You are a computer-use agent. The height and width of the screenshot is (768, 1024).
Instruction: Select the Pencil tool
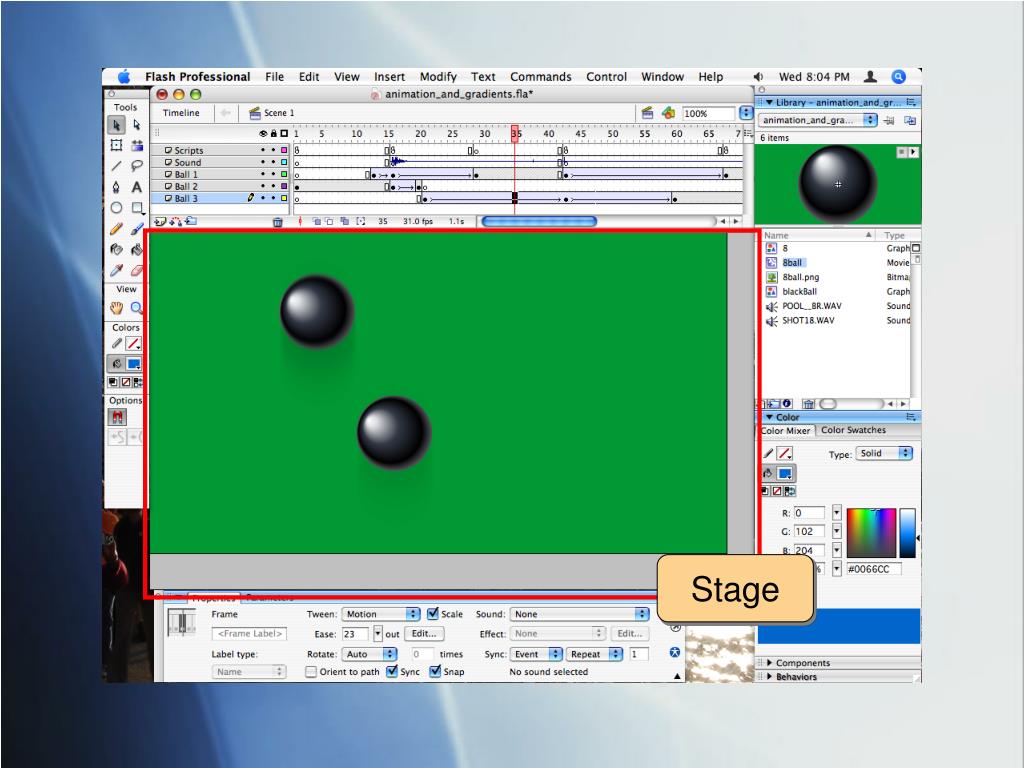(x=116, y=230)
